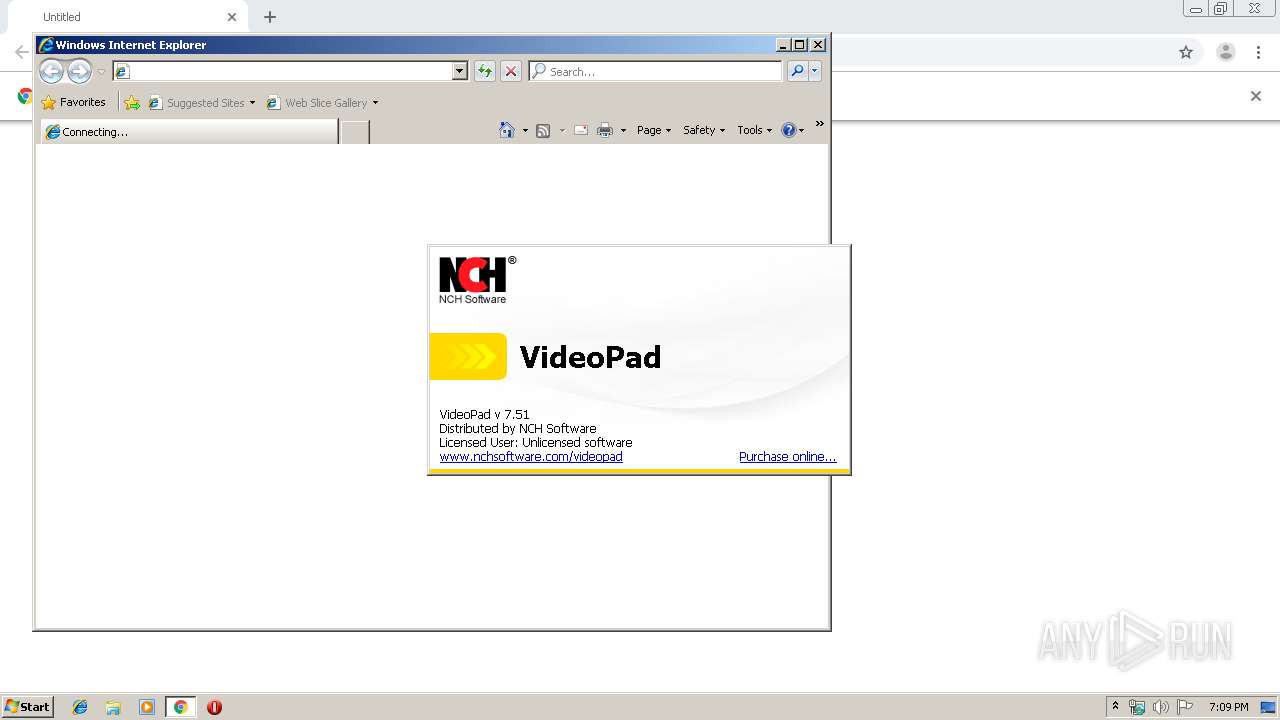
Task: Click the VideoPad yellow arrows logo
Action: (468, 357)
